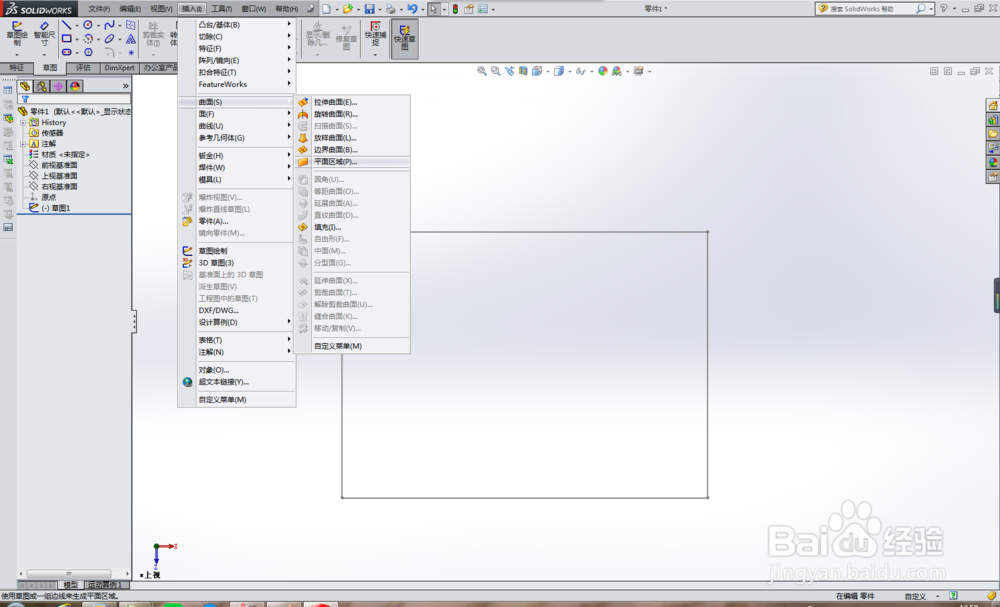Image resolution: width=1000 pixels, height=607 pixels.
Task: Click the Zoom to Area icon
Action: coord(496,71)
